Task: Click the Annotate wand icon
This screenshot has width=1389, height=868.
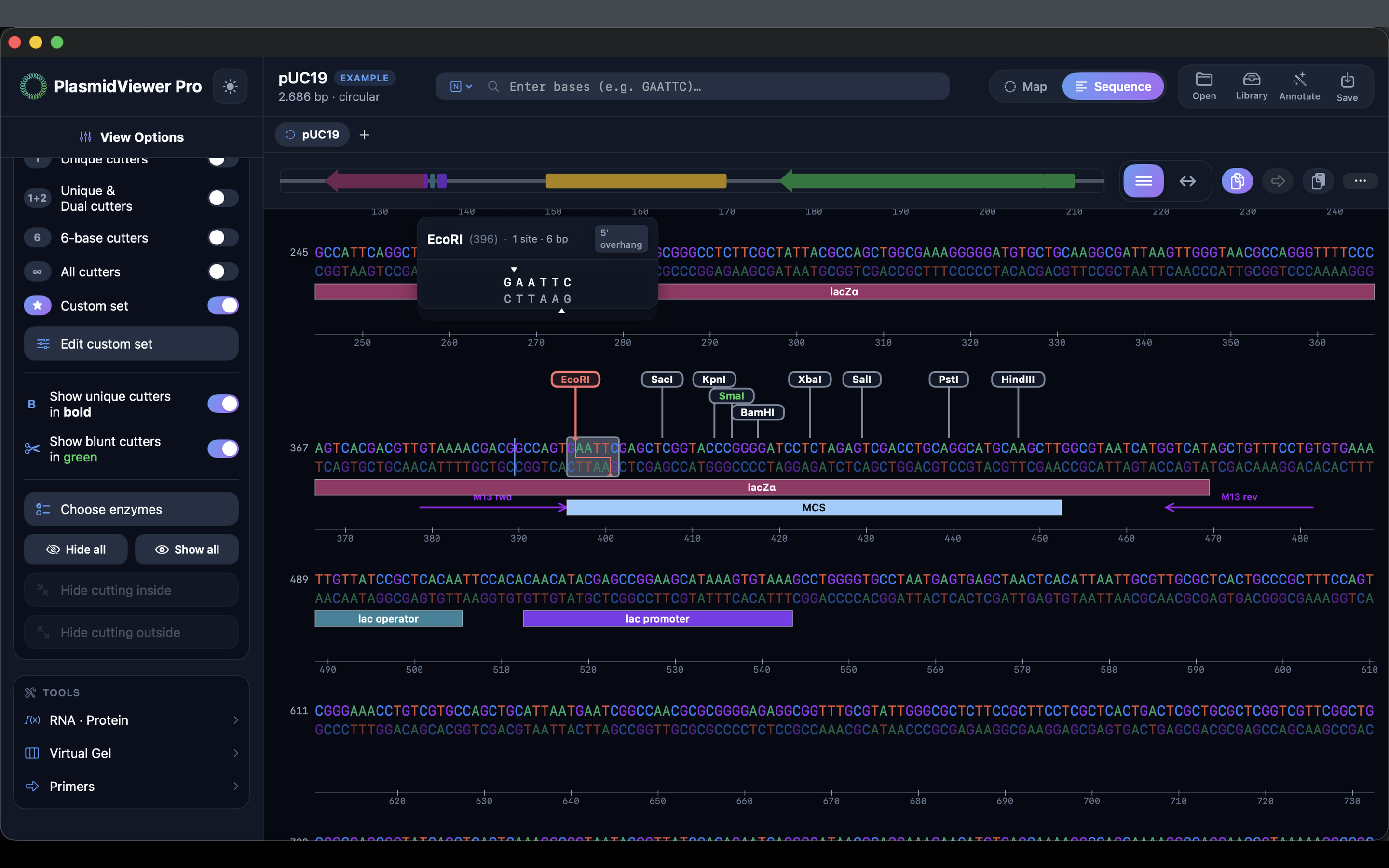Action: click(1299, 86)
